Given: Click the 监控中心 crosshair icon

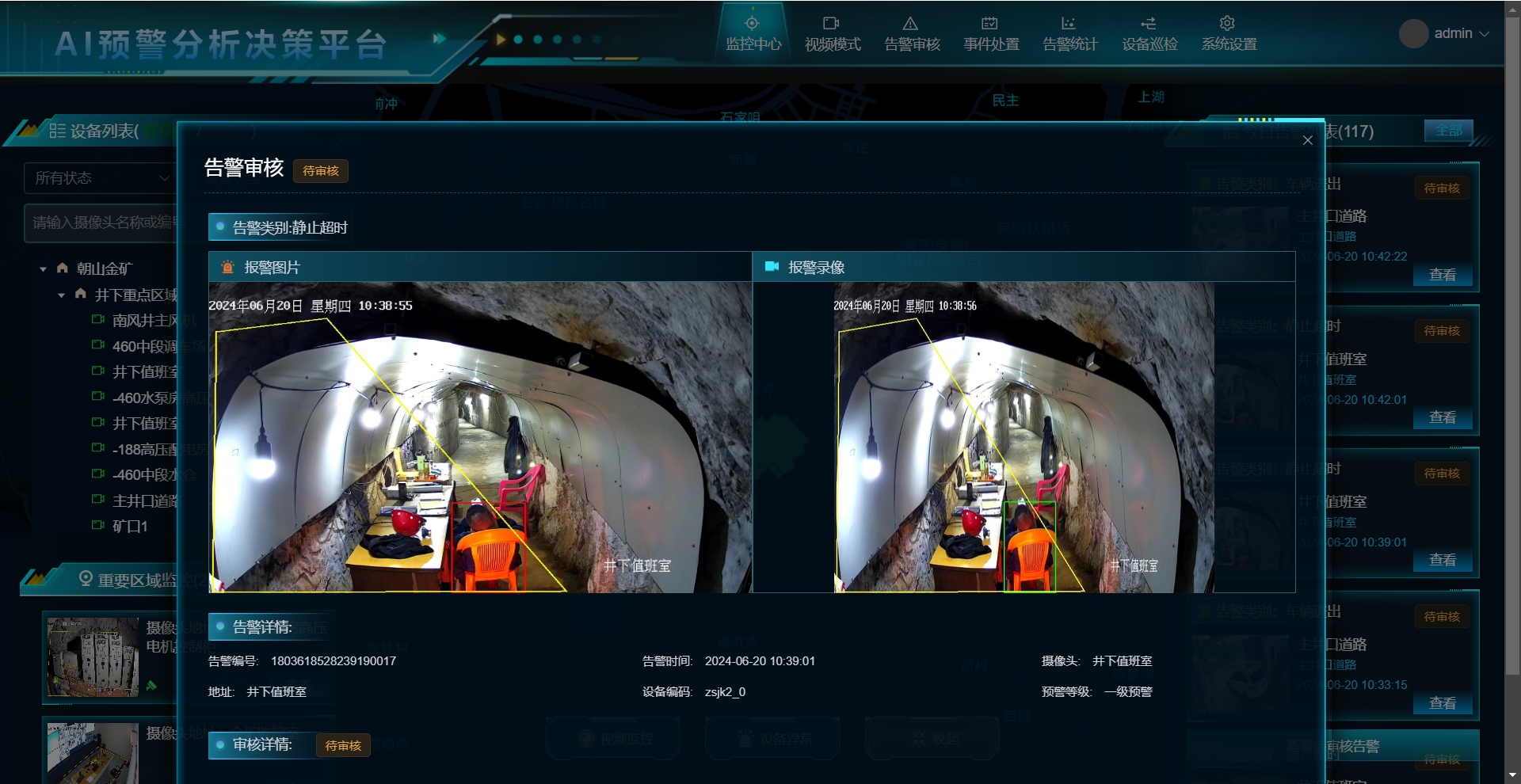Looking at the screenshot, I should (x=752, y=23).
